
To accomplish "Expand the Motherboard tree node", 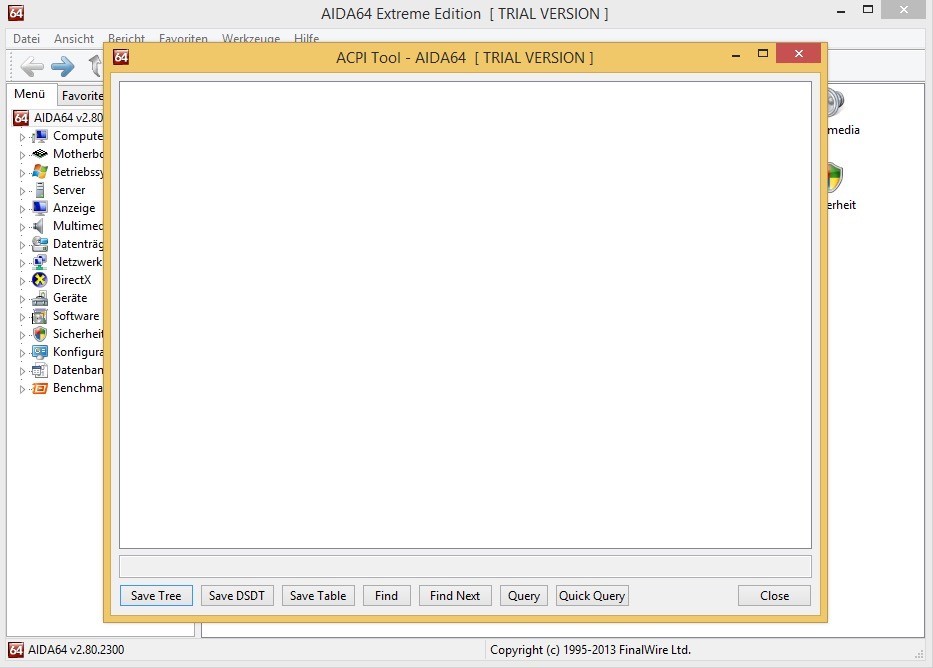I will tap(22, 155).
